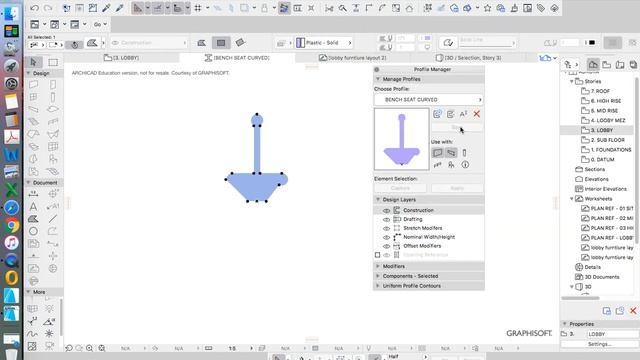Select 7. ROOF story in Navigator

click(x=600, y=91)
